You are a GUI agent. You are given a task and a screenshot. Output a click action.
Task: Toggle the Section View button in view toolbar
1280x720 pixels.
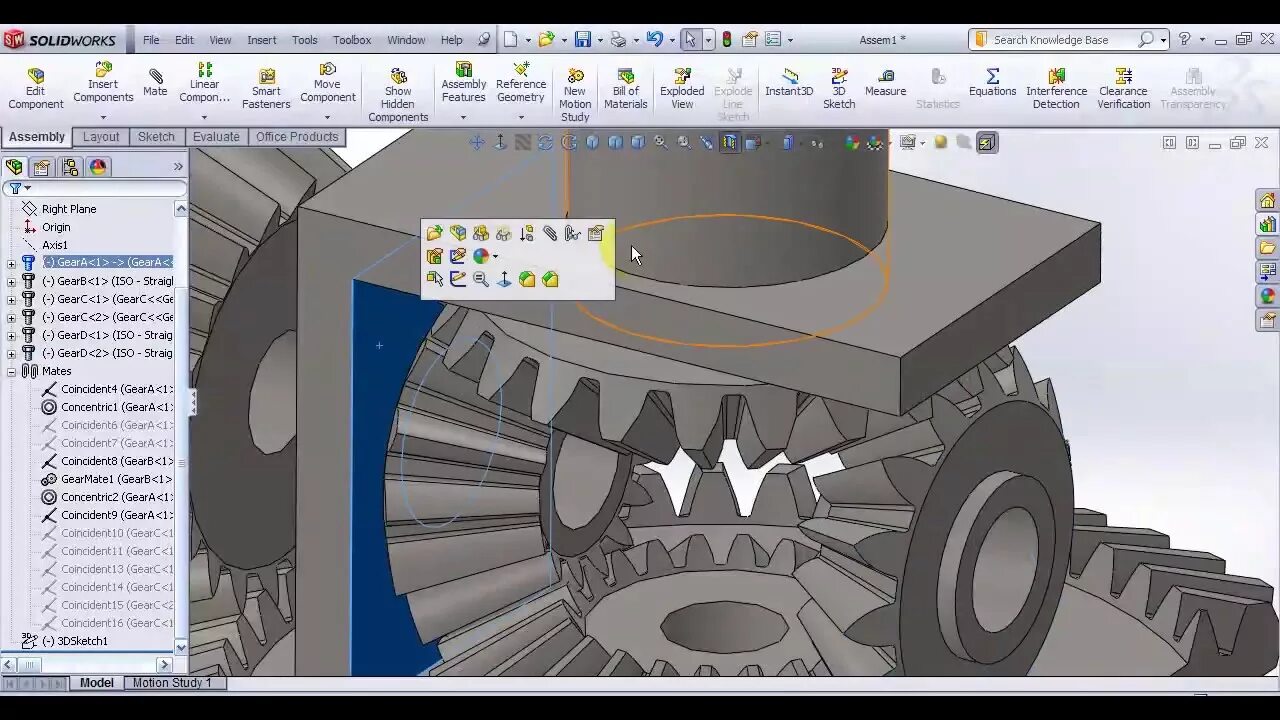[x=730, y=143]
